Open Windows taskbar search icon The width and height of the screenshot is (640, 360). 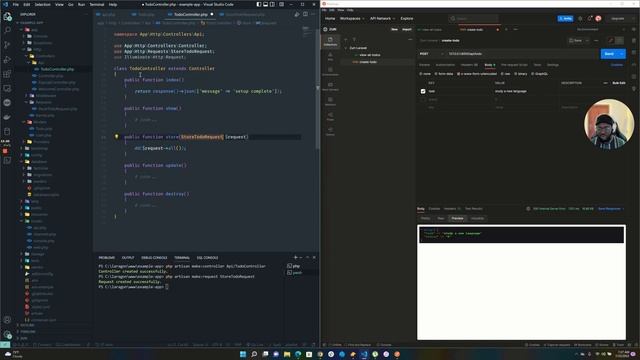(x=254, y=354)
